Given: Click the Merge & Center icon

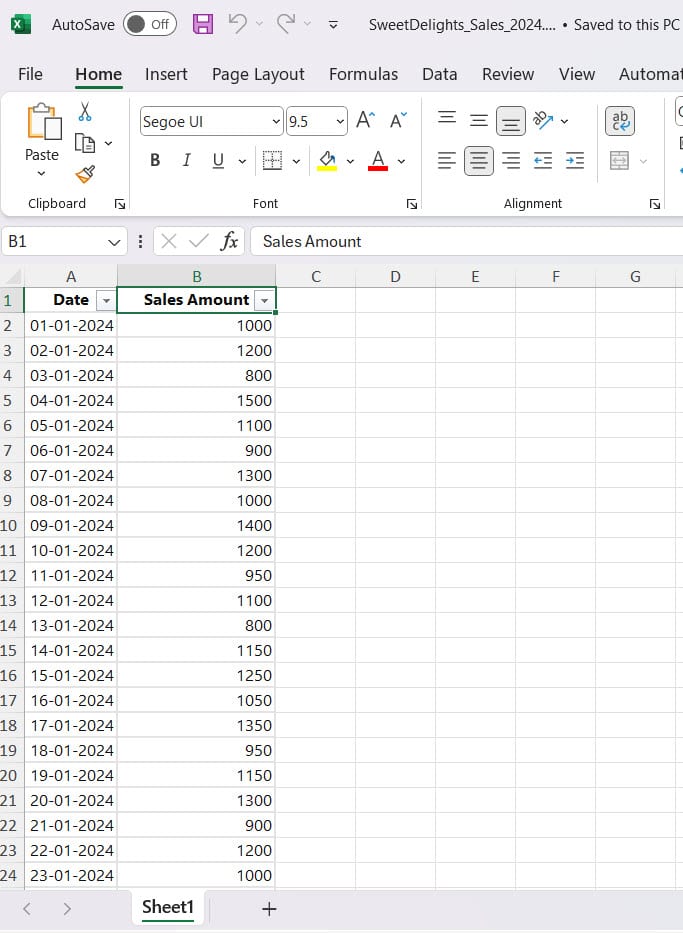Looking at the screenshot, I should [x=619, y=160].
